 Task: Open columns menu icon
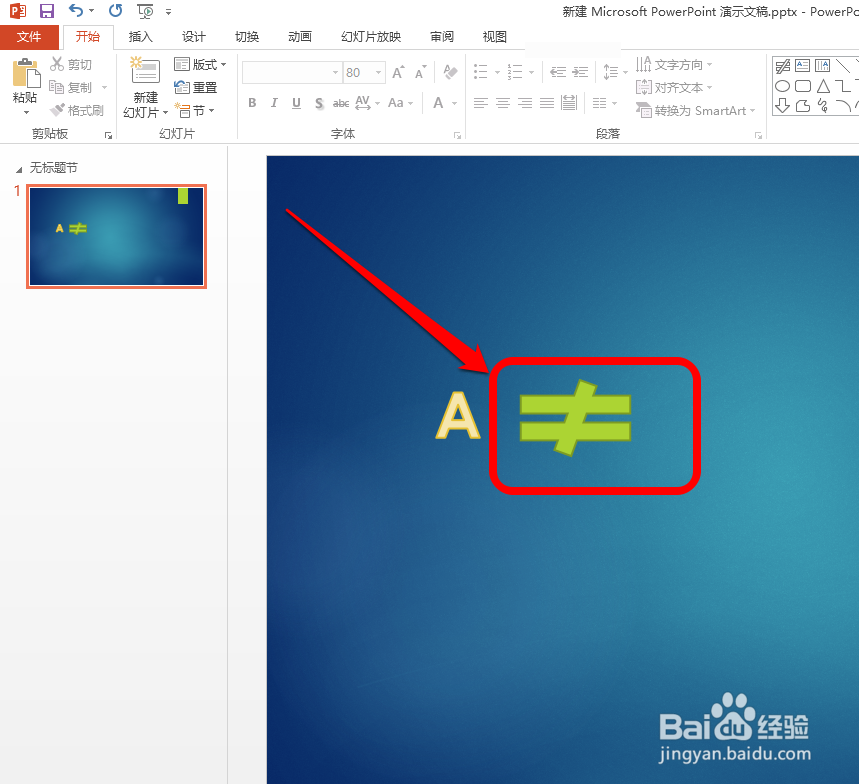(605, 102)
